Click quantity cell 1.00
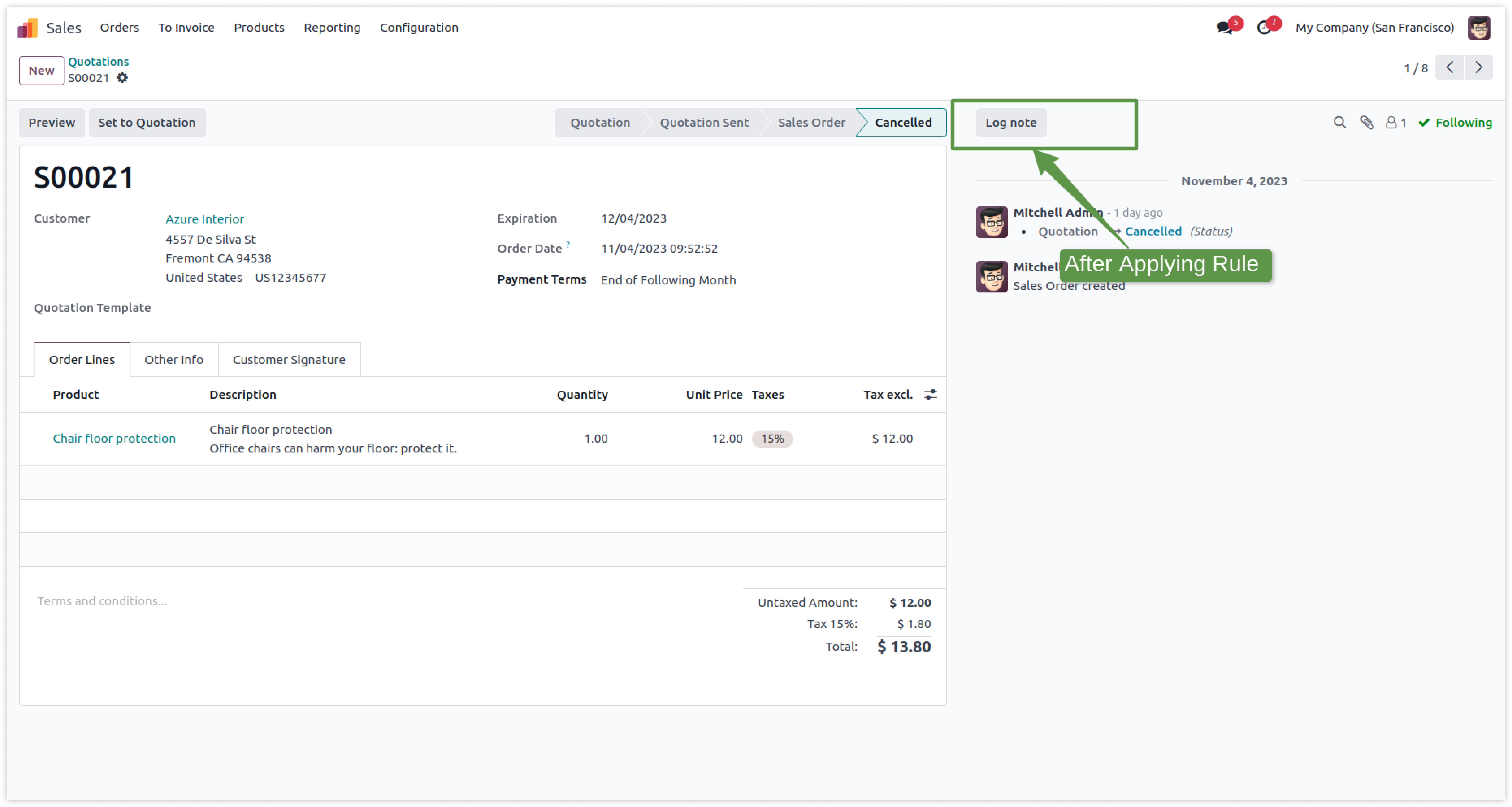The width and height of the screenshot is (1512, 807). 596,439
